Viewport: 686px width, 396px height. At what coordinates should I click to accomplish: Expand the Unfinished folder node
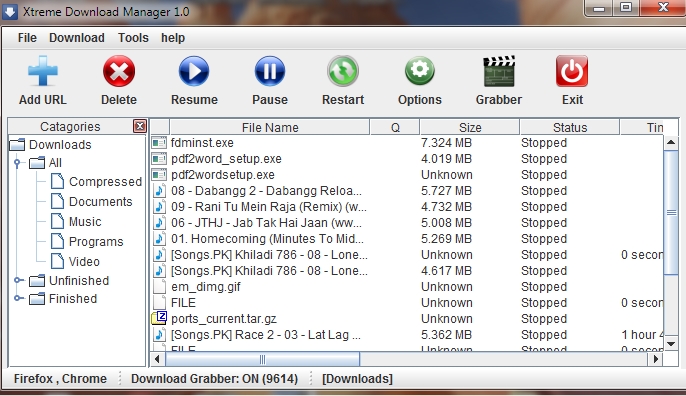pos(17,280)
